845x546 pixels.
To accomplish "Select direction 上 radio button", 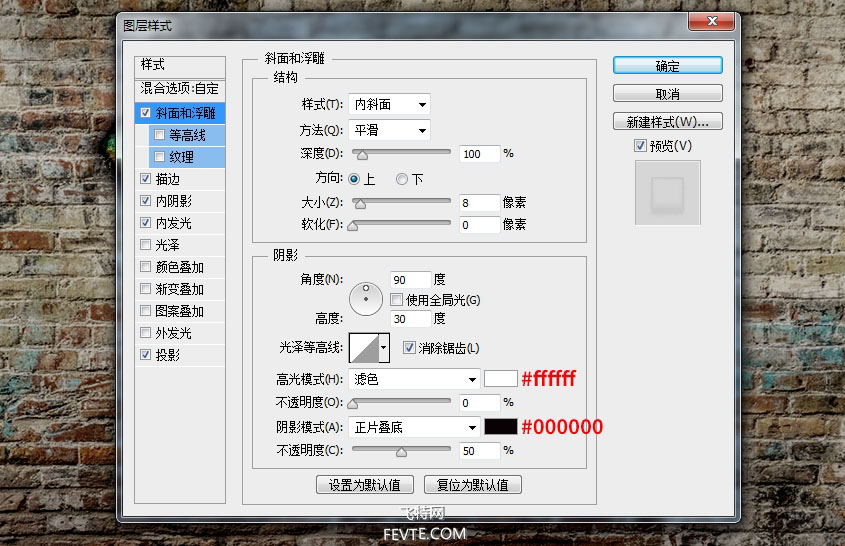I will coord(354,179).
